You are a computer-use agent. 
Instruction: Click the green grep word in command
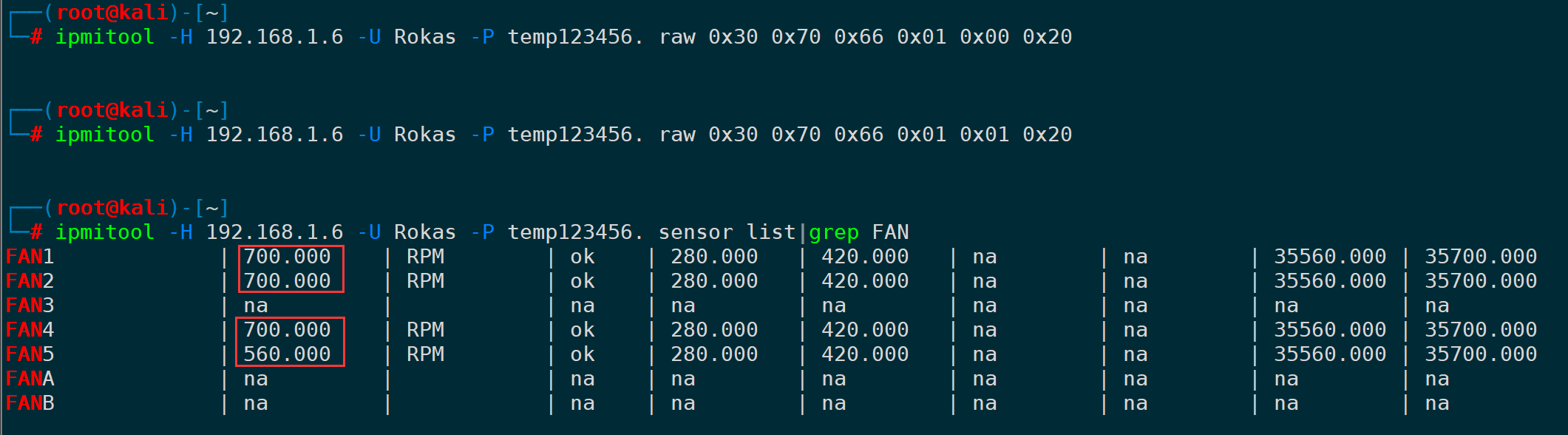tap(834, 232)
